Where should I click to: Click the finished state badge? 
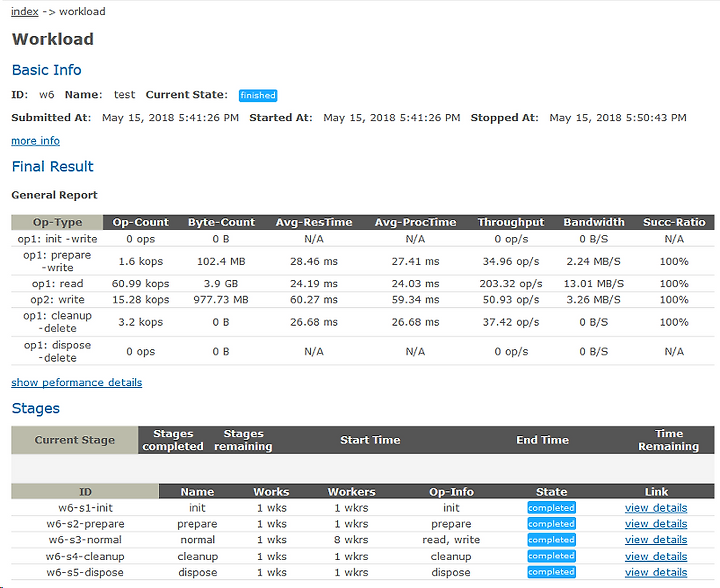(258, 95)
